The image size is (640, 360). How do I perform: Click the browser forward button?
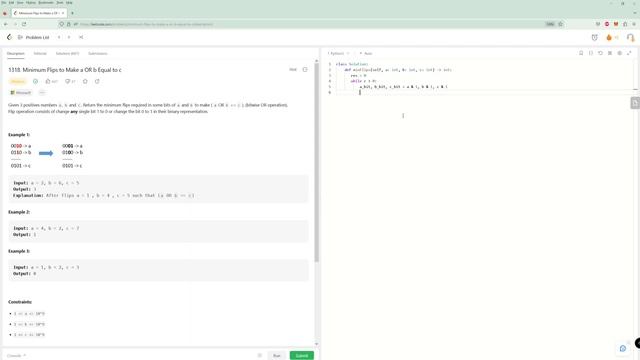coord(15,24)
